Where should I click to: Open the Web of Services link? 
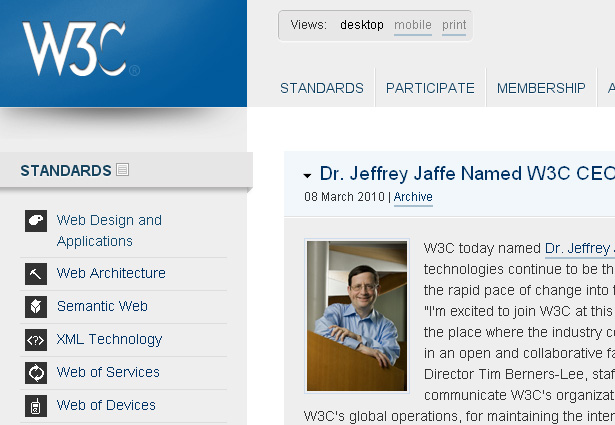click(108, 372)
